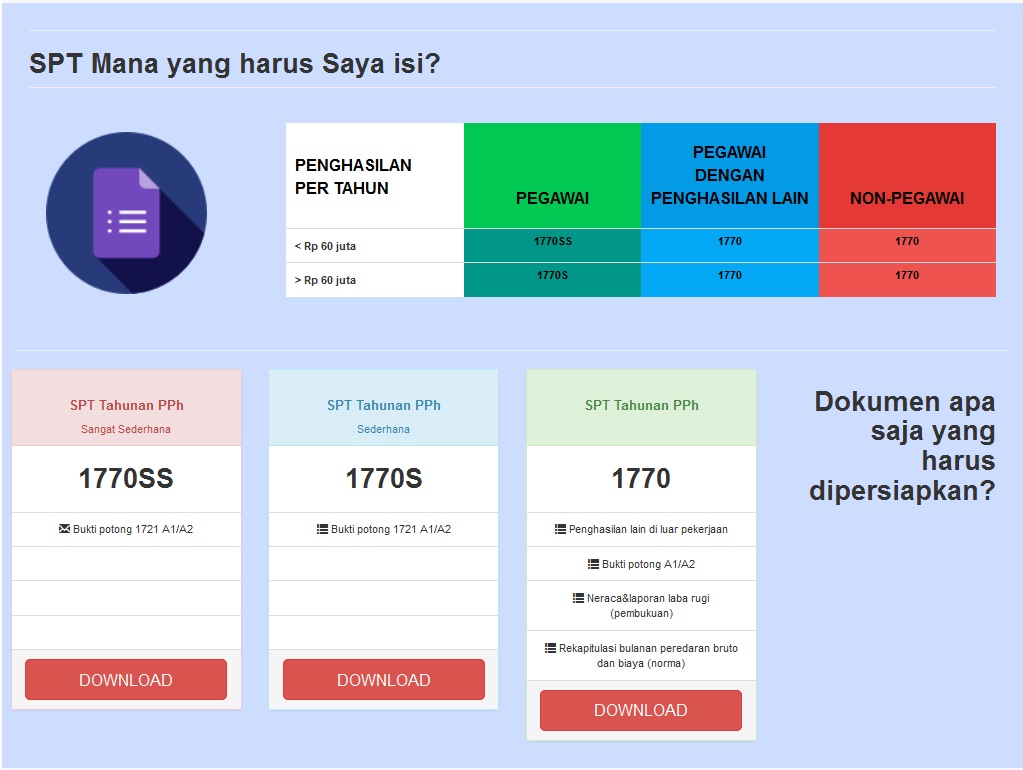
Task: Download the 1770S form
Action: tap(384, 680)
